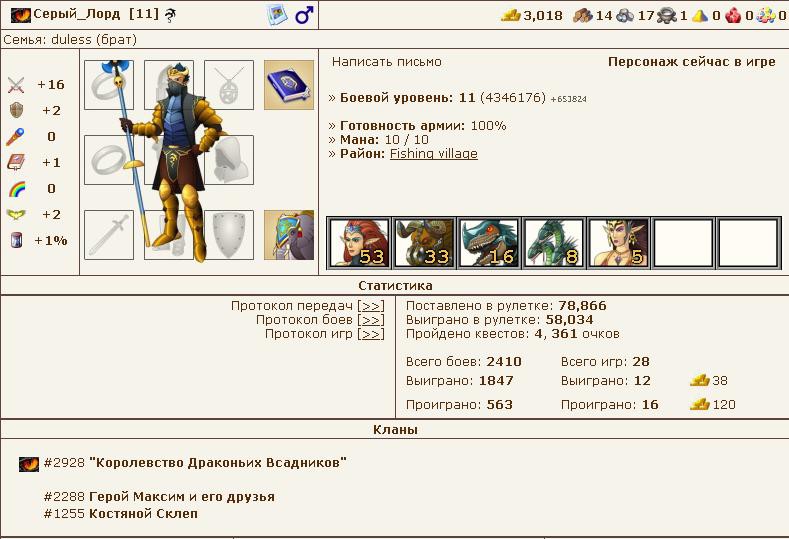Select the red-haired elf unit with 53

tap(359, 243)
